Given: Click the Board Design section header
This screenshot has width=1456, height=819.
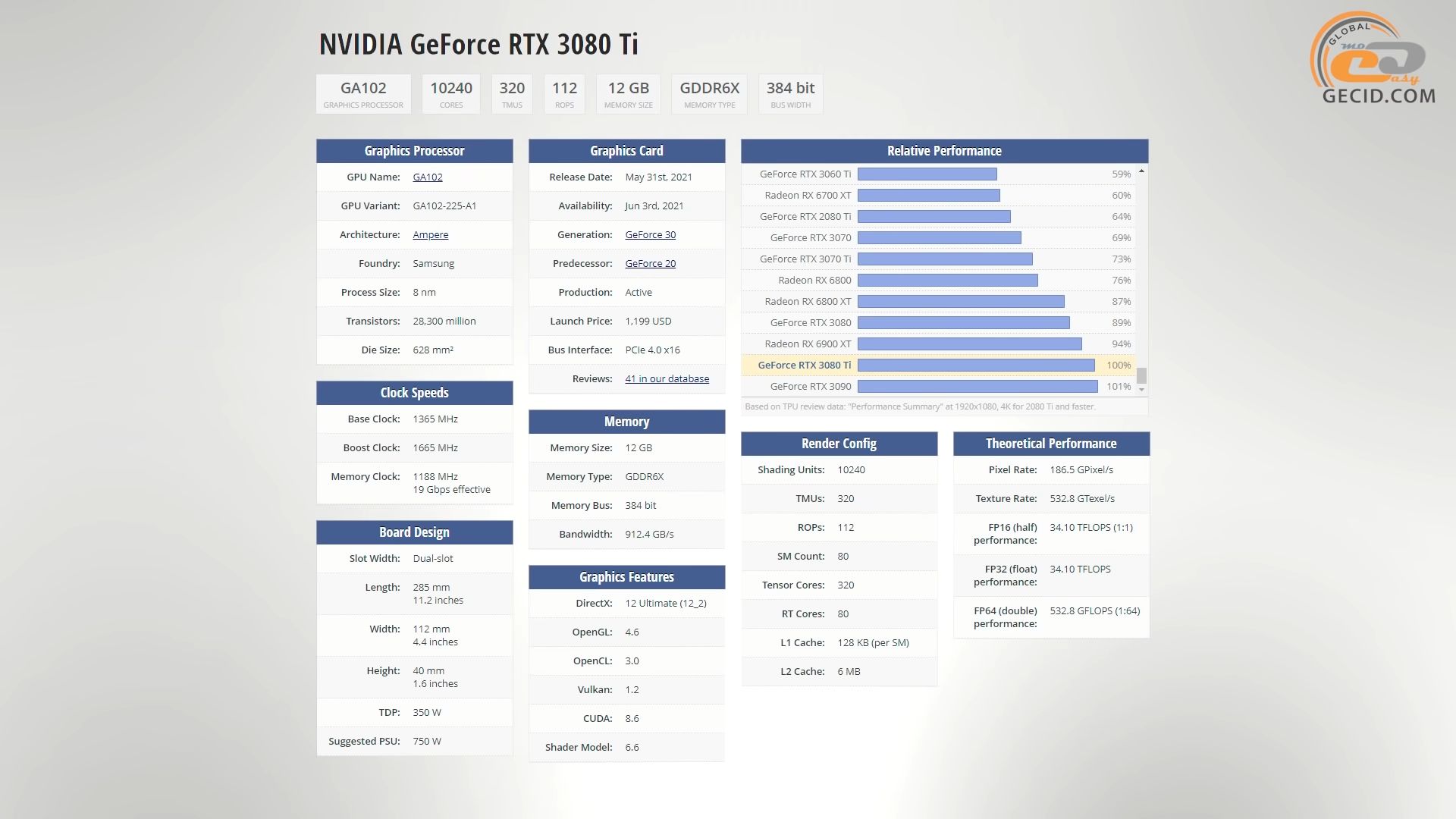Looking at the screenshot, I should [x=414, y=532].
